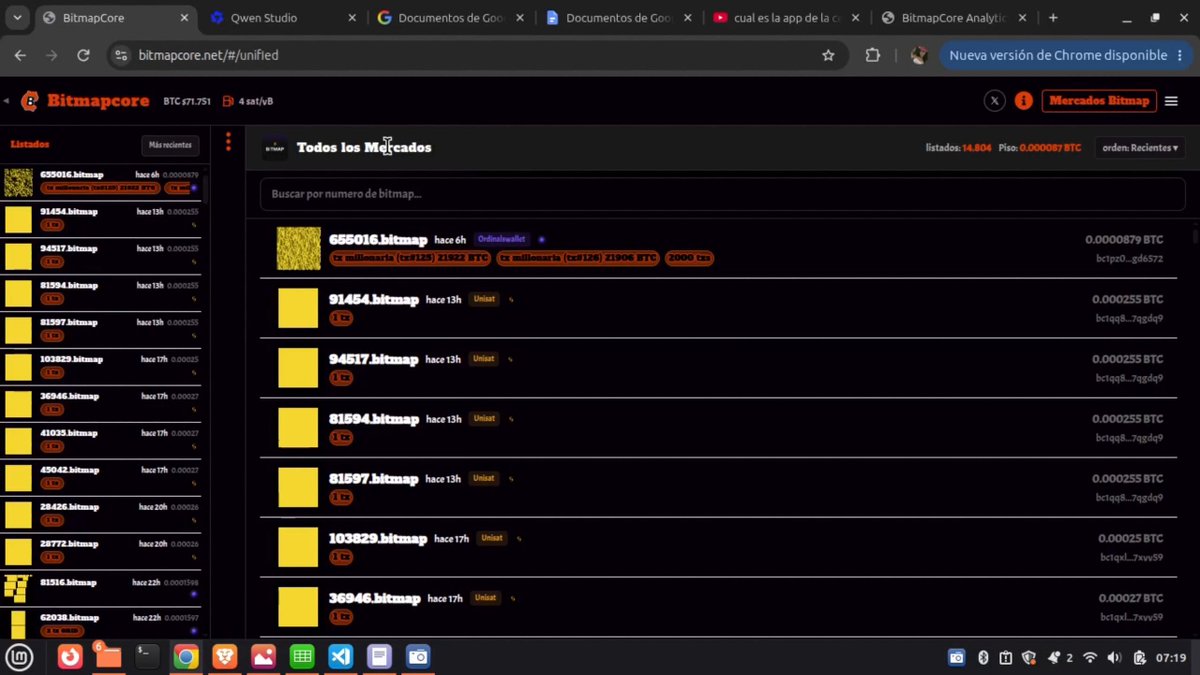This screenshot has height=675, width=1200.
Task: Expand the 'orden: Recientes' dropdown
Action: click(1139, 148)
